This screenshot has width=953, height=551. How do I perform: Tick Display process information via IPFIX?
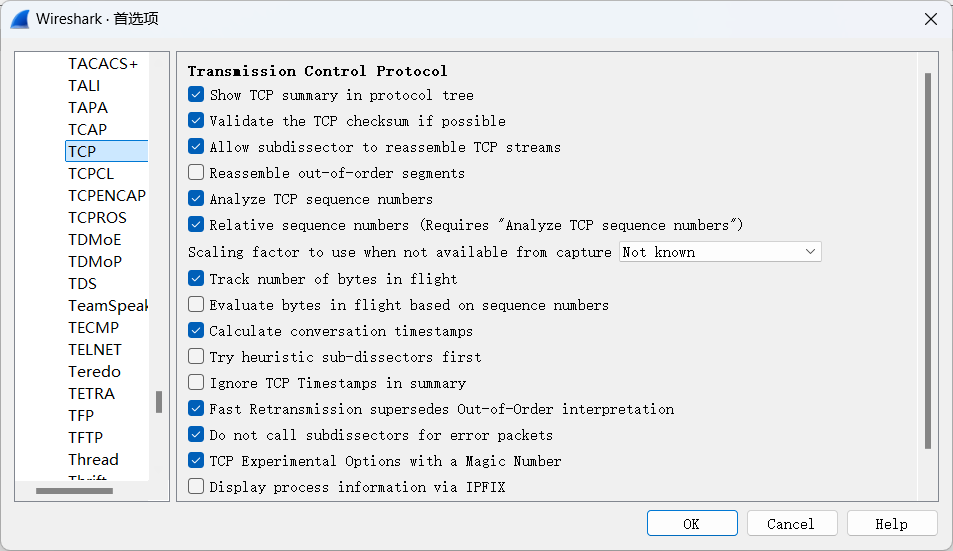click(196, 487)
